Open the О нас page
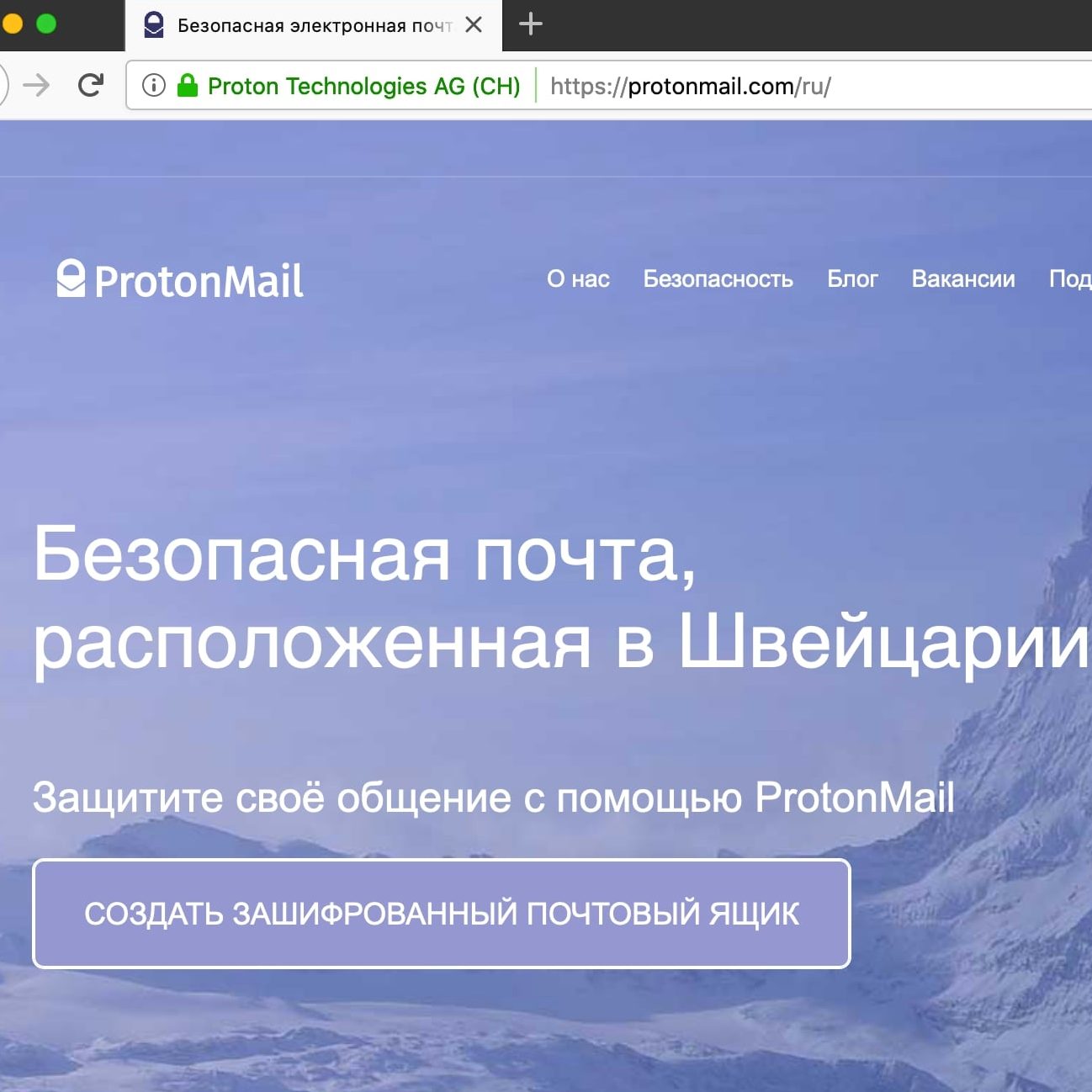Viewport: 1092px width, 1092px height. 578,279
